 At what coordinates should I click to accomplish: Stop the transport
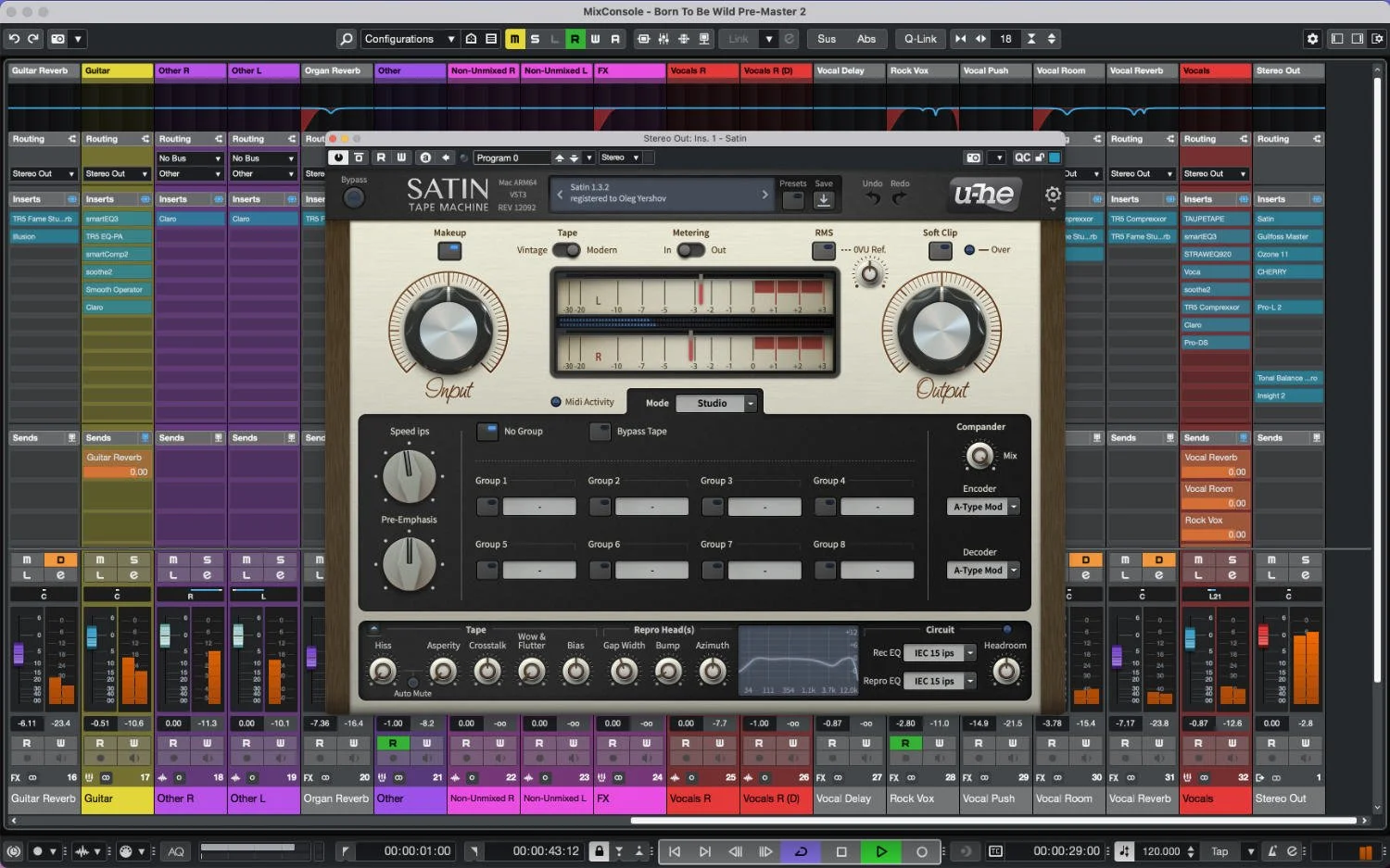click(841, 851)
